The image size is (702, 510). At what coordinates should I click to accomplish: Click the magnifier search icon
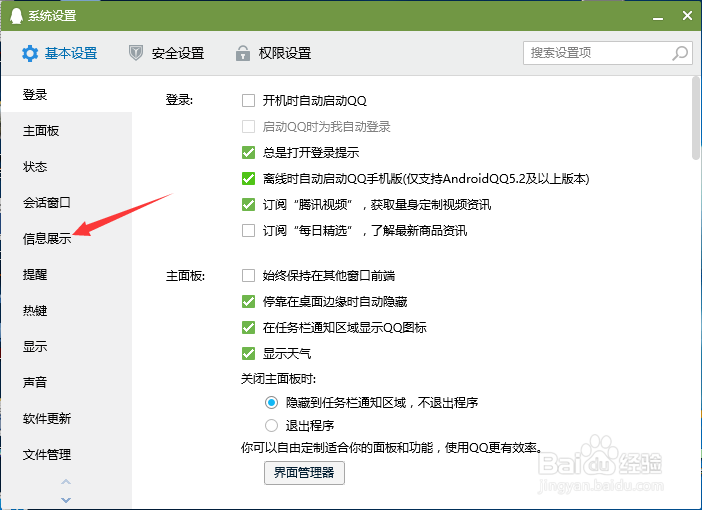coord(680,53)
